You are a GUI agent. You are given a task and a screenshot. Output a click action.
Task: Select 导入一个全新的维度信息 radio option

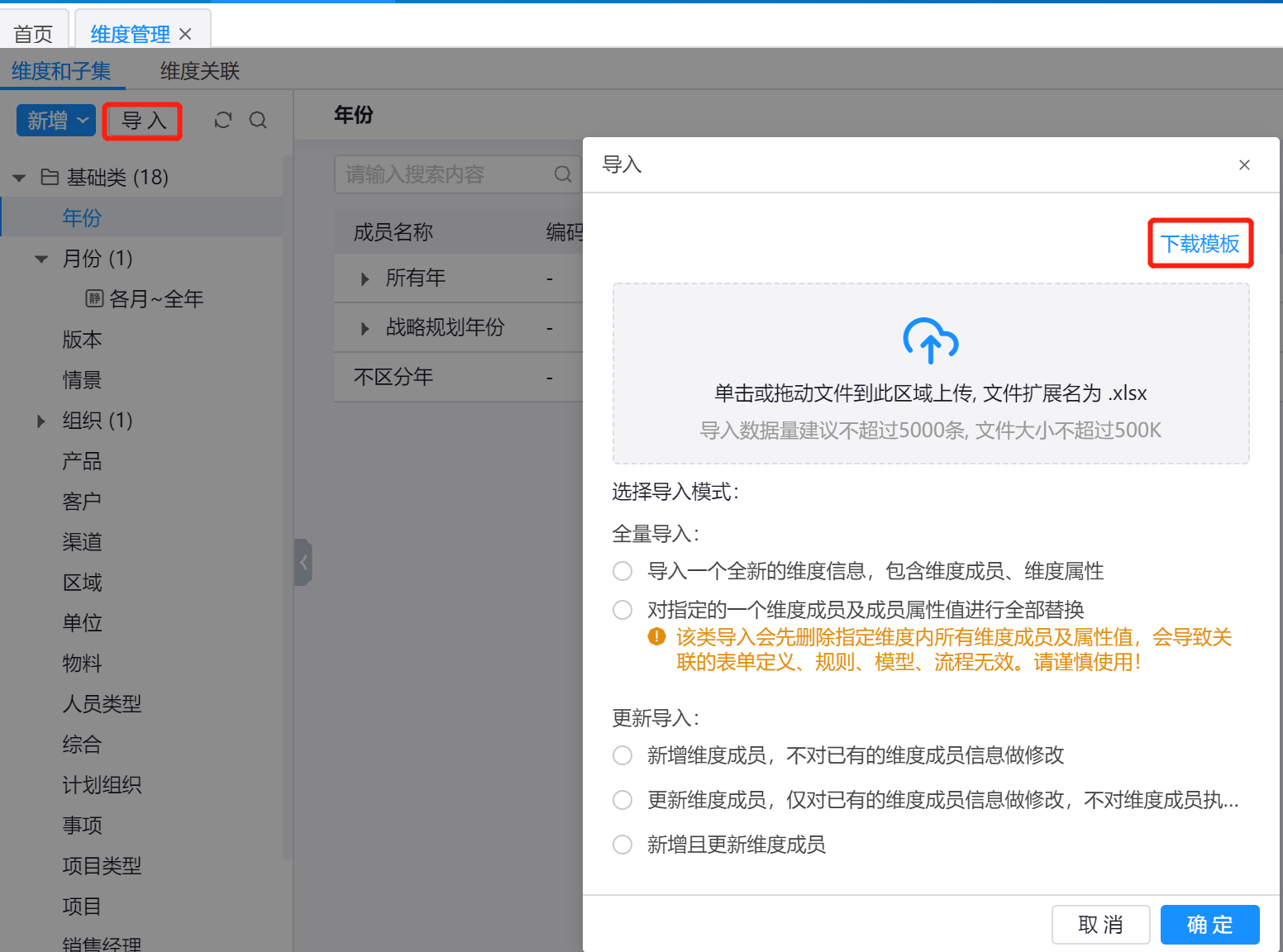tap(622, 571)
